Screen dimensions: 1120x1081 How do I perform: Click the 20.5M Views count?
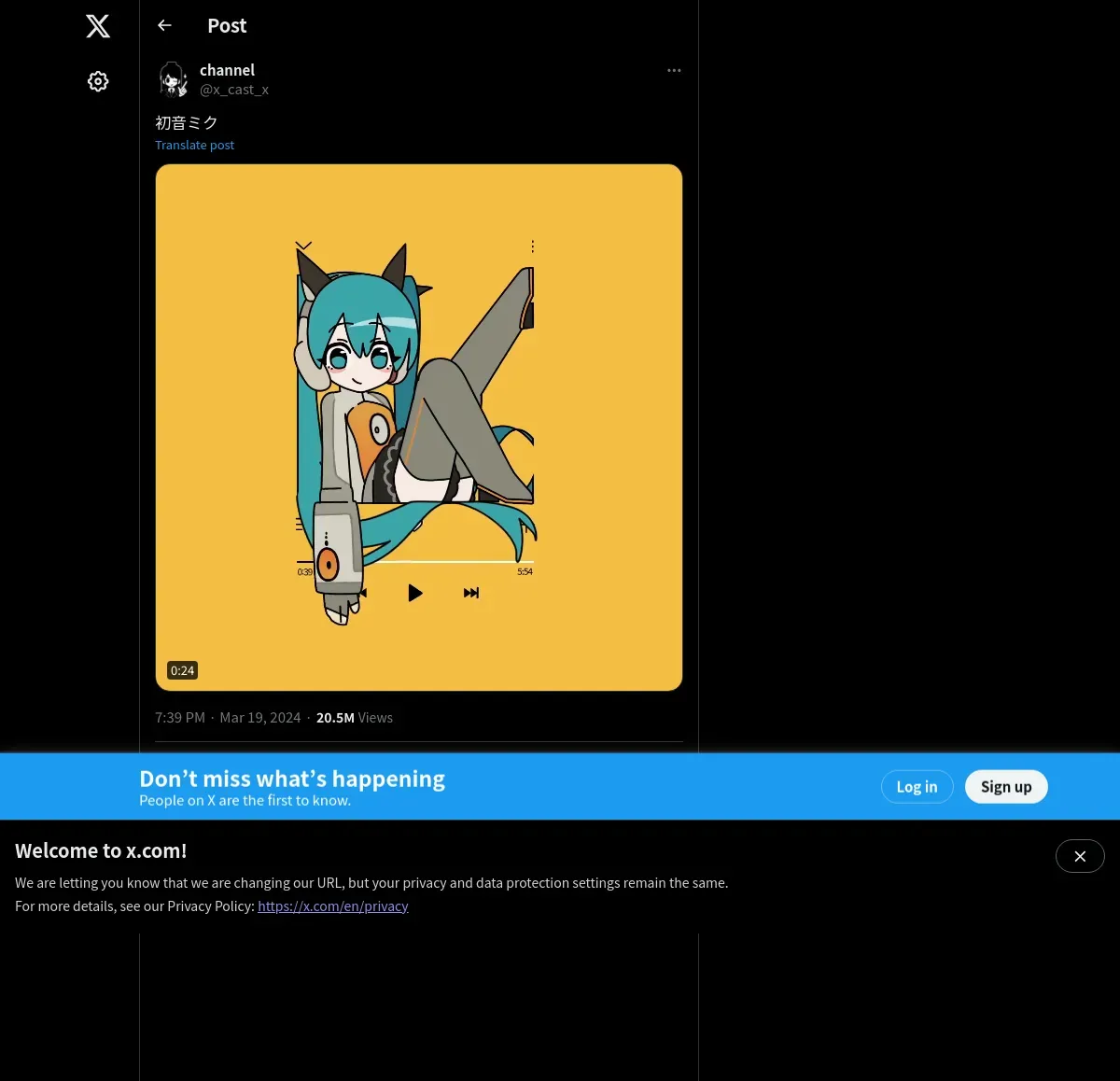(x=355, y=717)
